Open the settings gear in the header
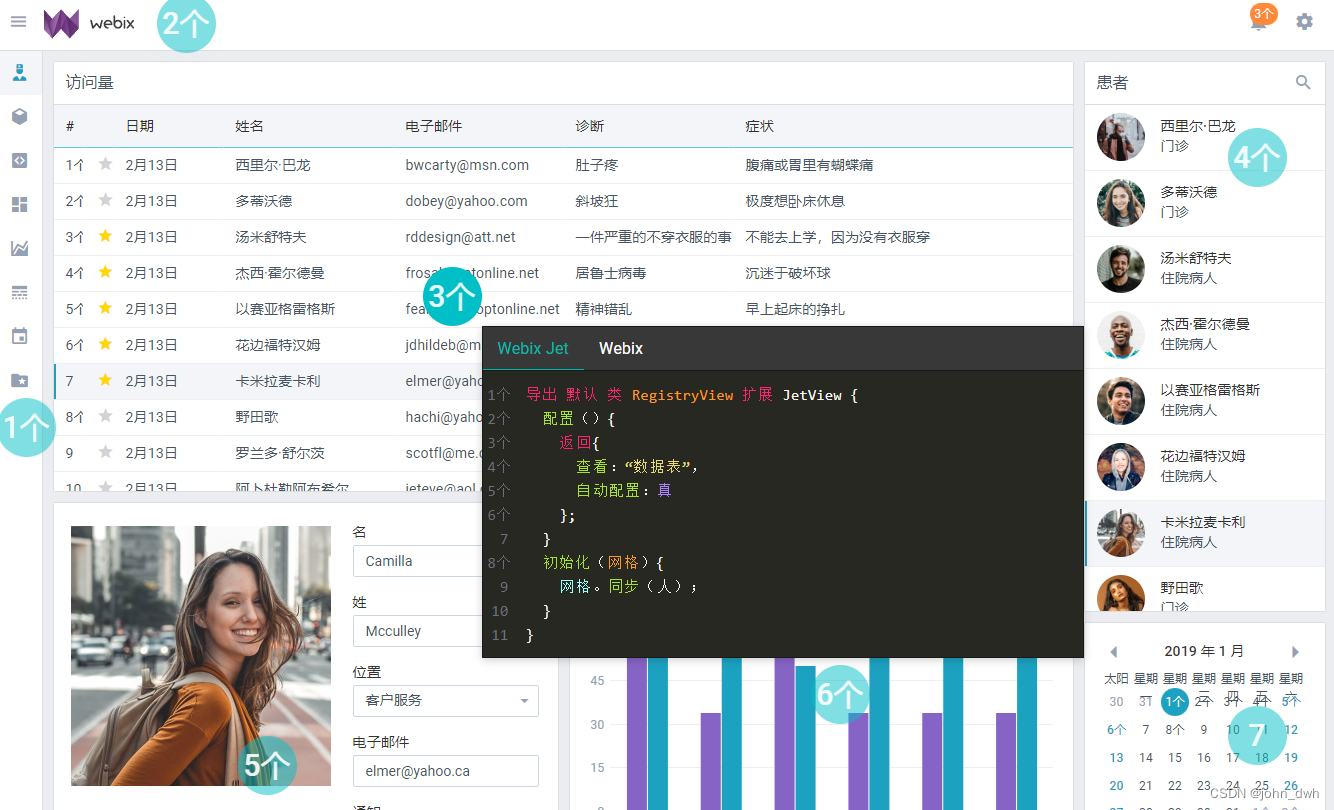 coord(1304,21)
